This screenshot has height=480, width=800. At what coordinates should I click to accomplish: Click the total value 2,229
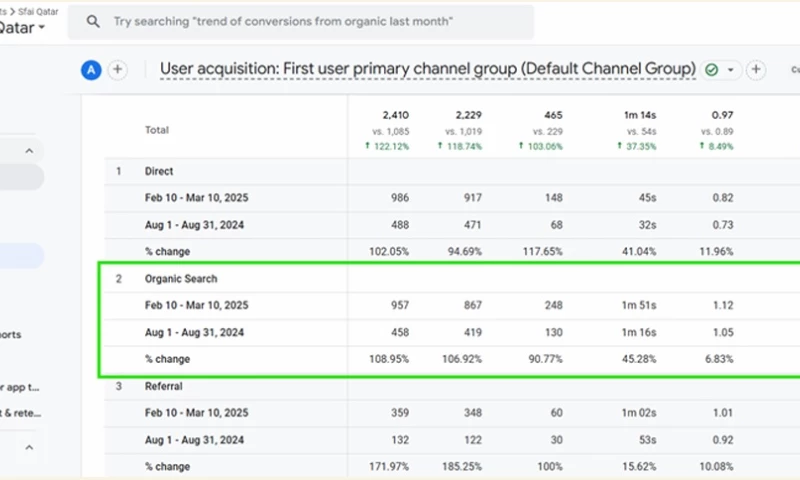click(x=468, y=115)
